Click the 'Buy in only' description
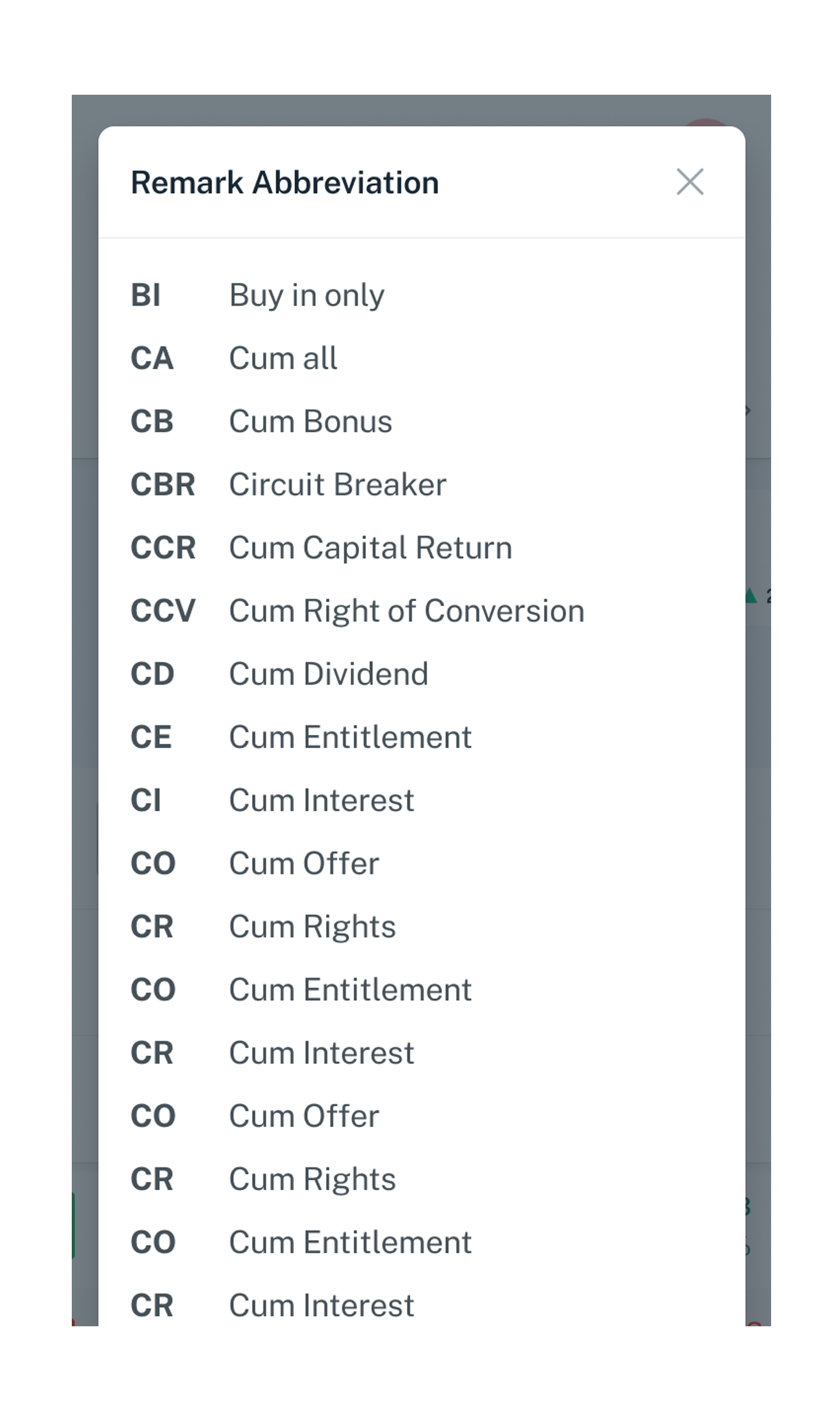This screenshot has height=1421, width=840. point(307,296)
